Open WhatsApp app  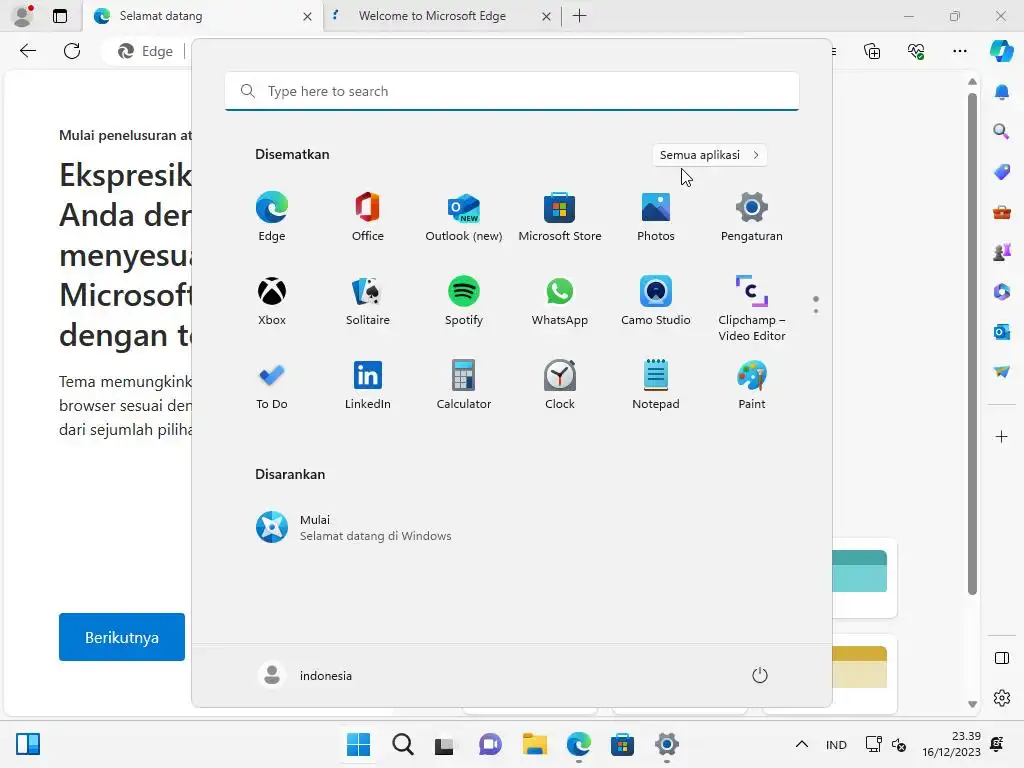pyautogui.click(x=560, y=301)
